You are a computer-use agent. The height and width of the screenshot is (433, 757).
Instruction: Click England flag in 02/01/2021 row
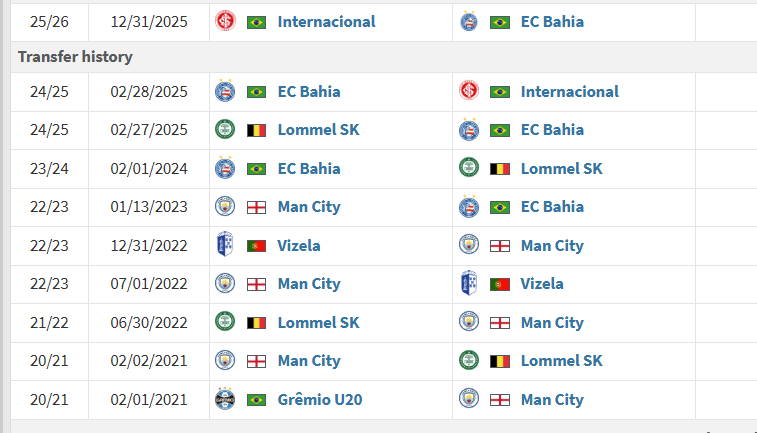point(500,400)
